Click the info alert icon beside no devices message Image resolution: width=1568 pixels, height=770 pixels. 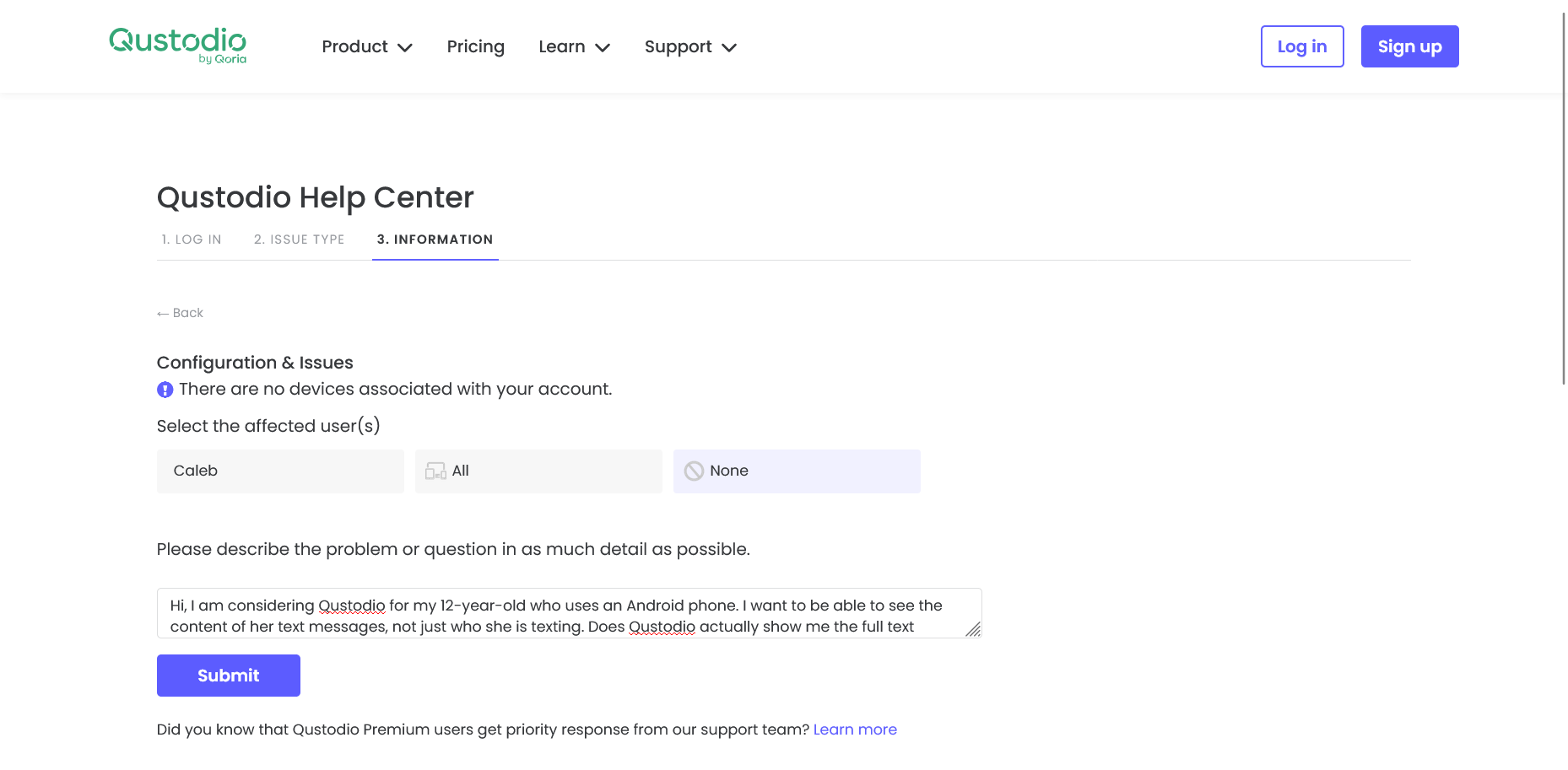click(x=165, y=390)
